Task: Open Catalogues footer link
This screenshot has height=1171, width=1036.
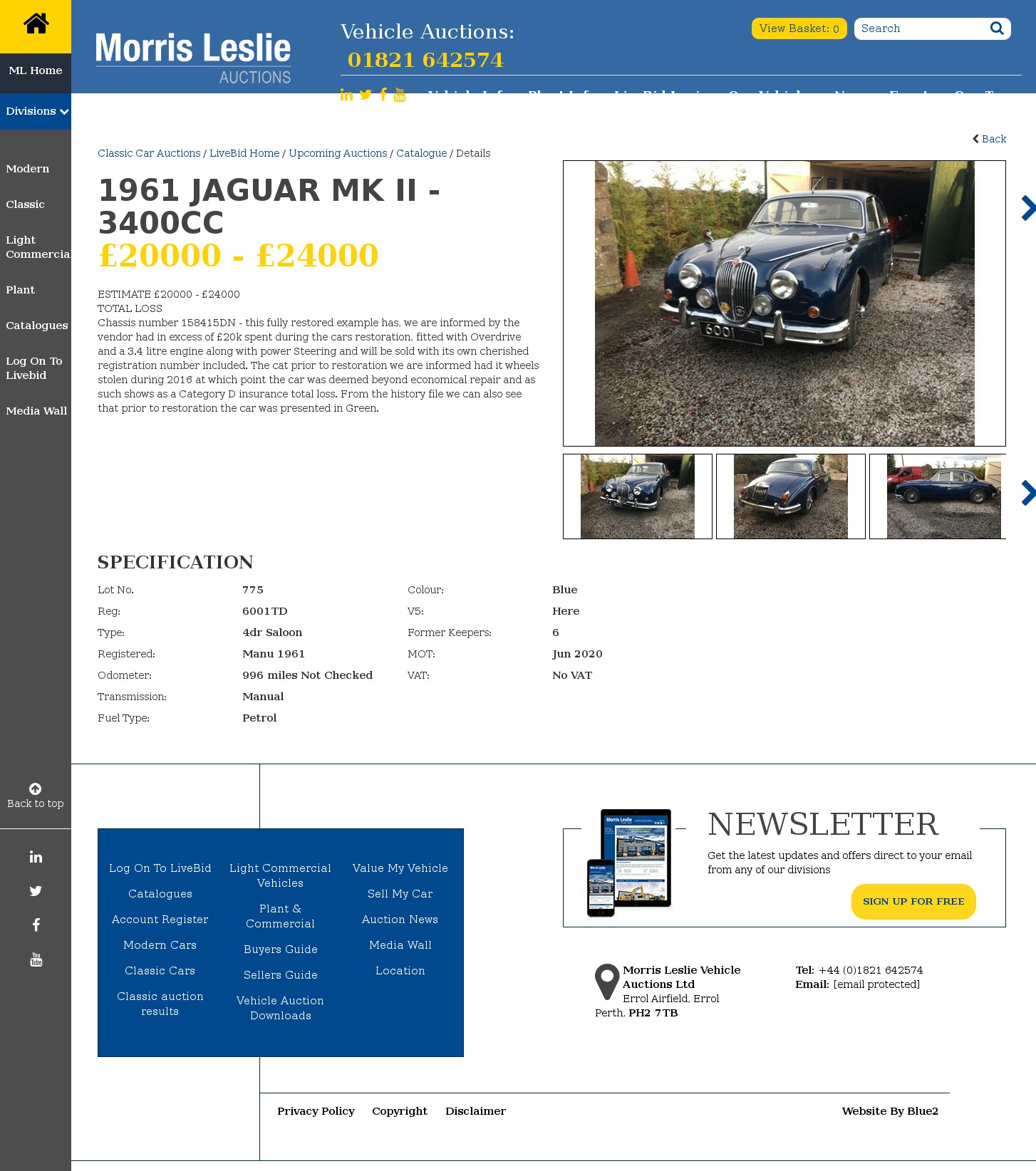Action: 160,894
